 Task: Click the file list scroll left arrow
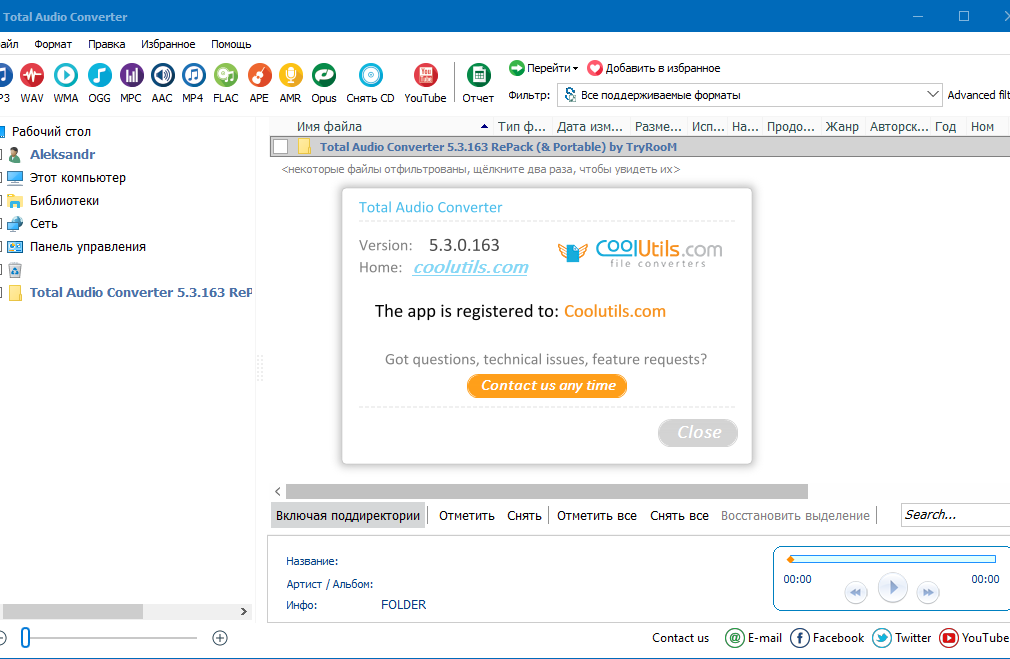point(278,492)
